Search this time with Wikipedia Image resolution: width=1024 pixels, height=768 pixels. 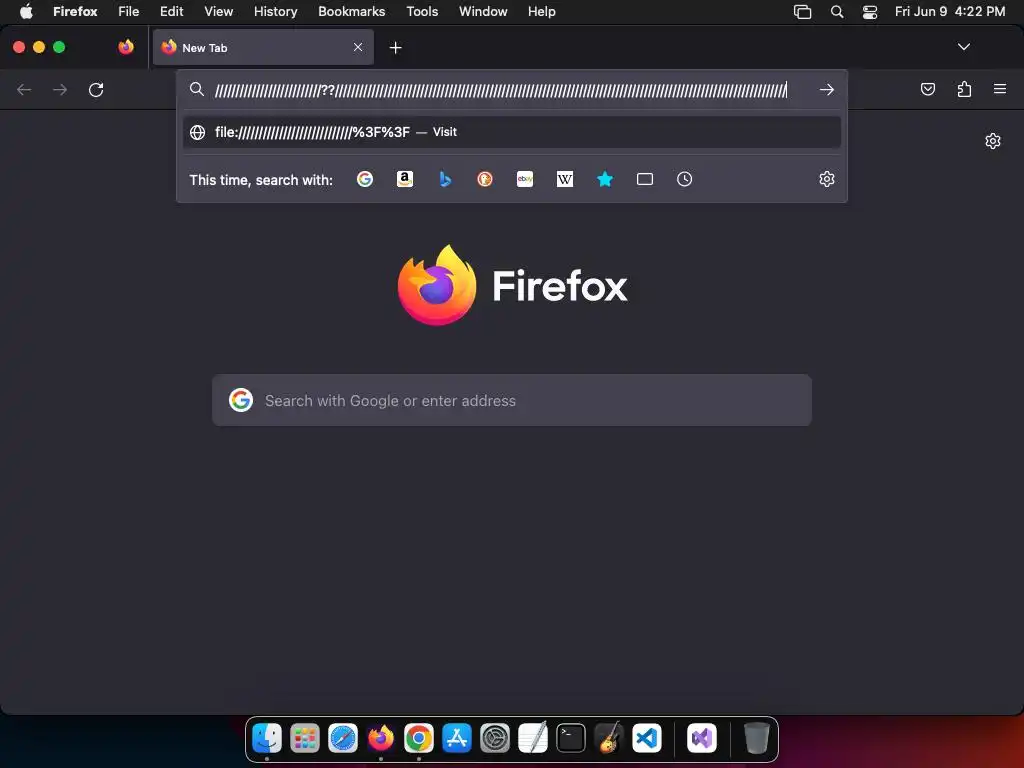[565, 179]
